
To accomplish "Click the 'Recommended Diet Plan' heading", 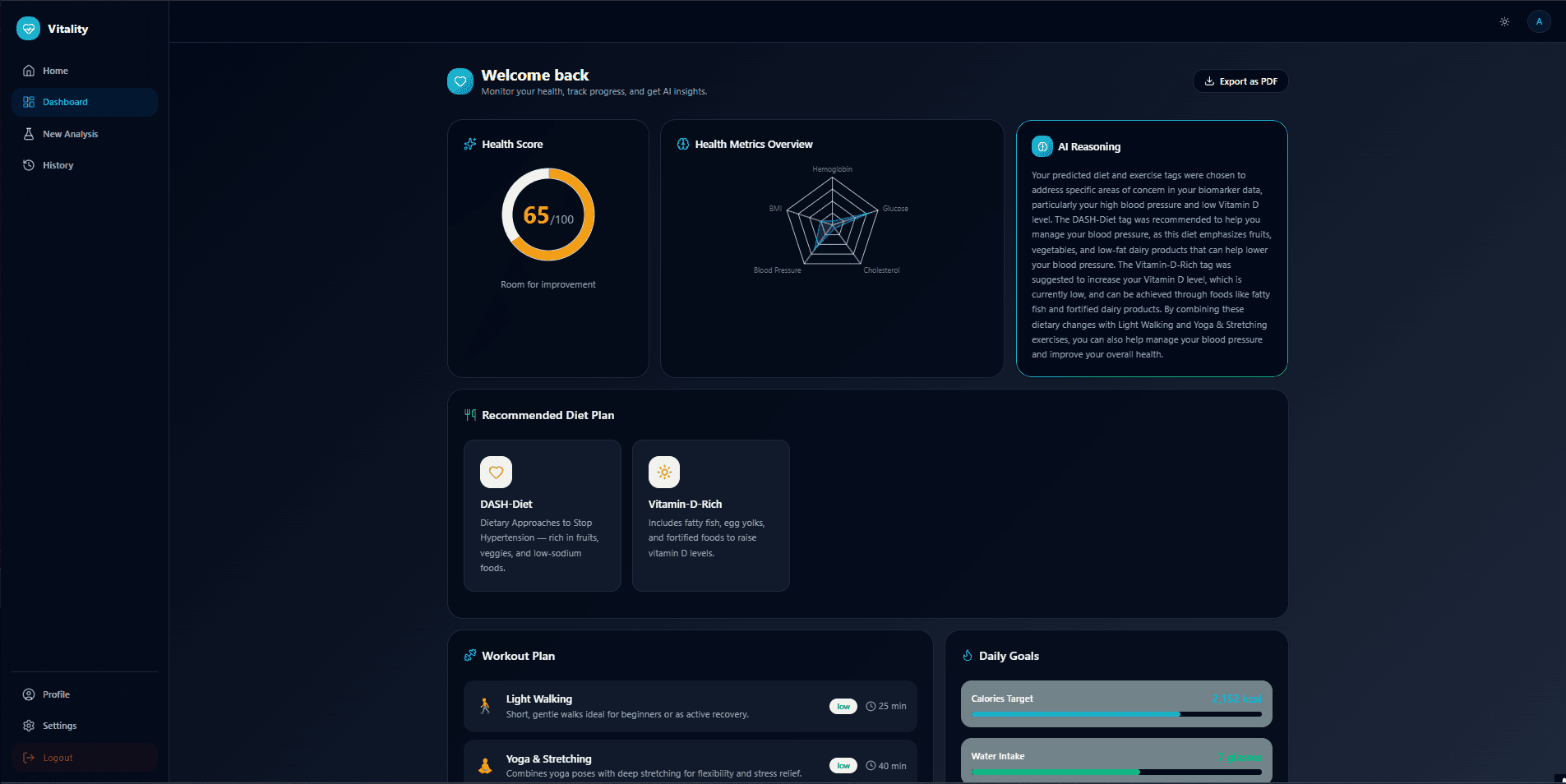I will coord(548,415).
